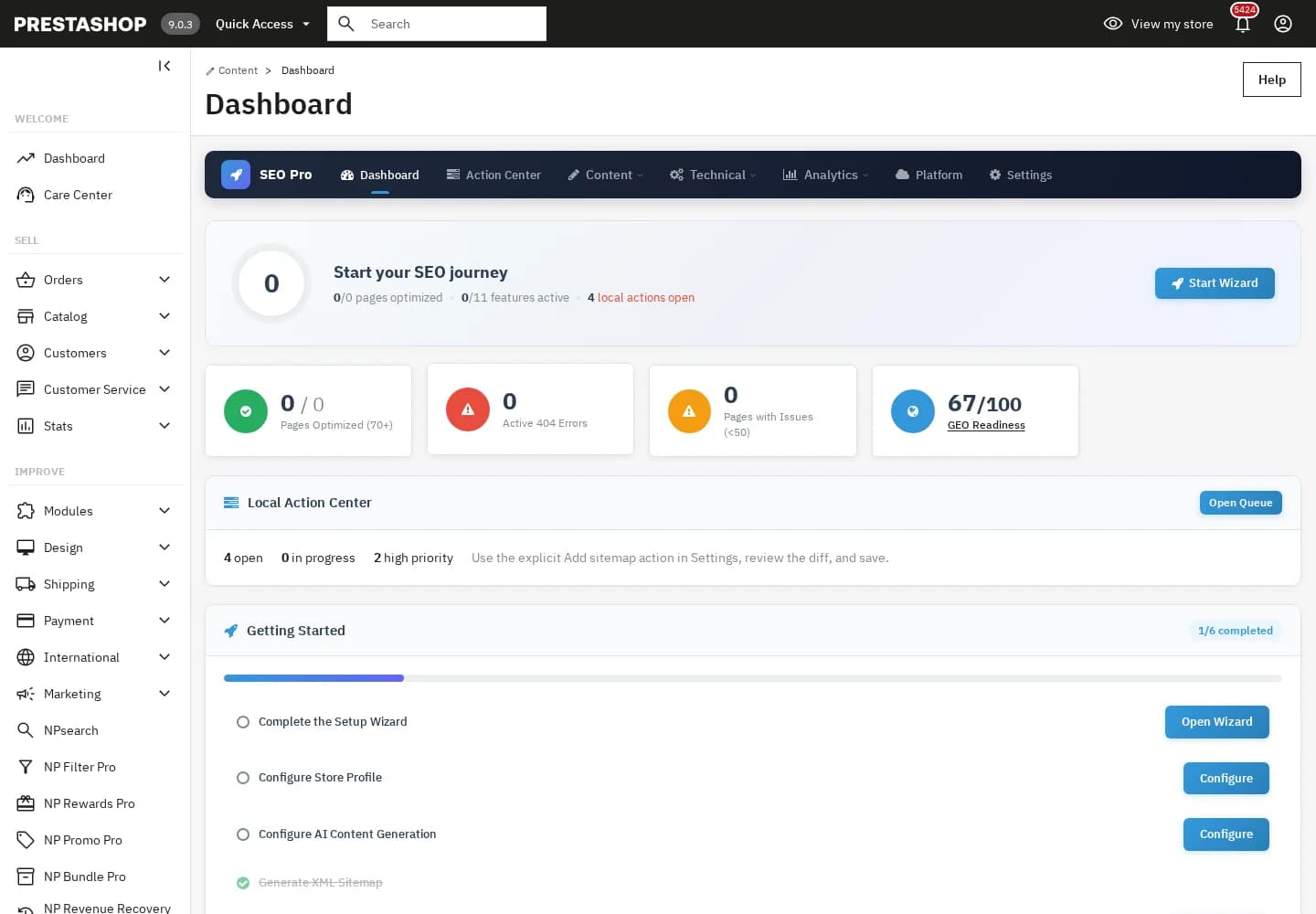
Task: Click the Open Wizard button
Action: [1217, 722]
